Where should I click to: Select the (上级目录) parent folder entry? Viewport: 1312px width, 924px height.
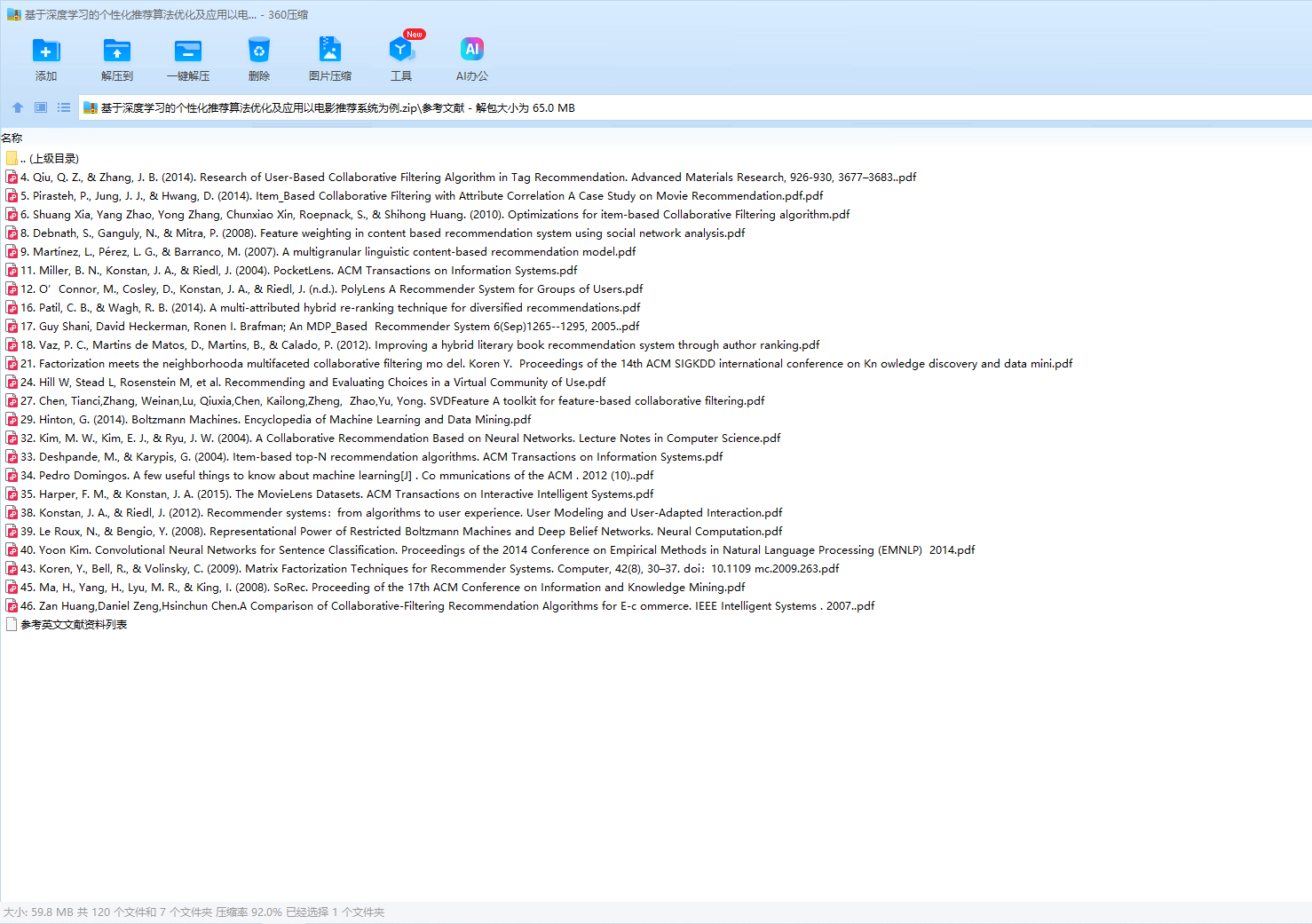pyautogui.click(x=50, y=159)
